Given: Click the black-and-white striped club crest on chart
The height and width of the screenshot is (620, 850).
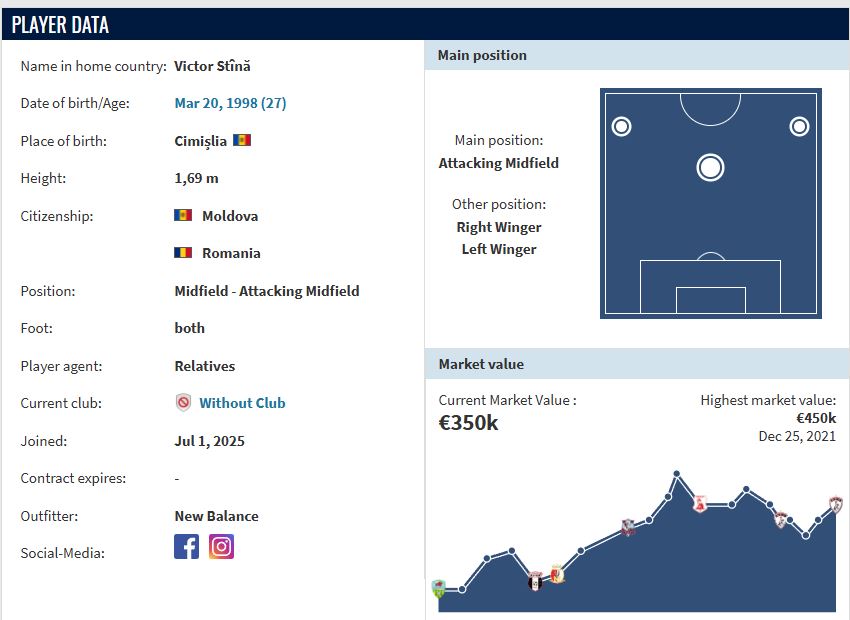Looking at the screenshot, I should click(535, 582).
